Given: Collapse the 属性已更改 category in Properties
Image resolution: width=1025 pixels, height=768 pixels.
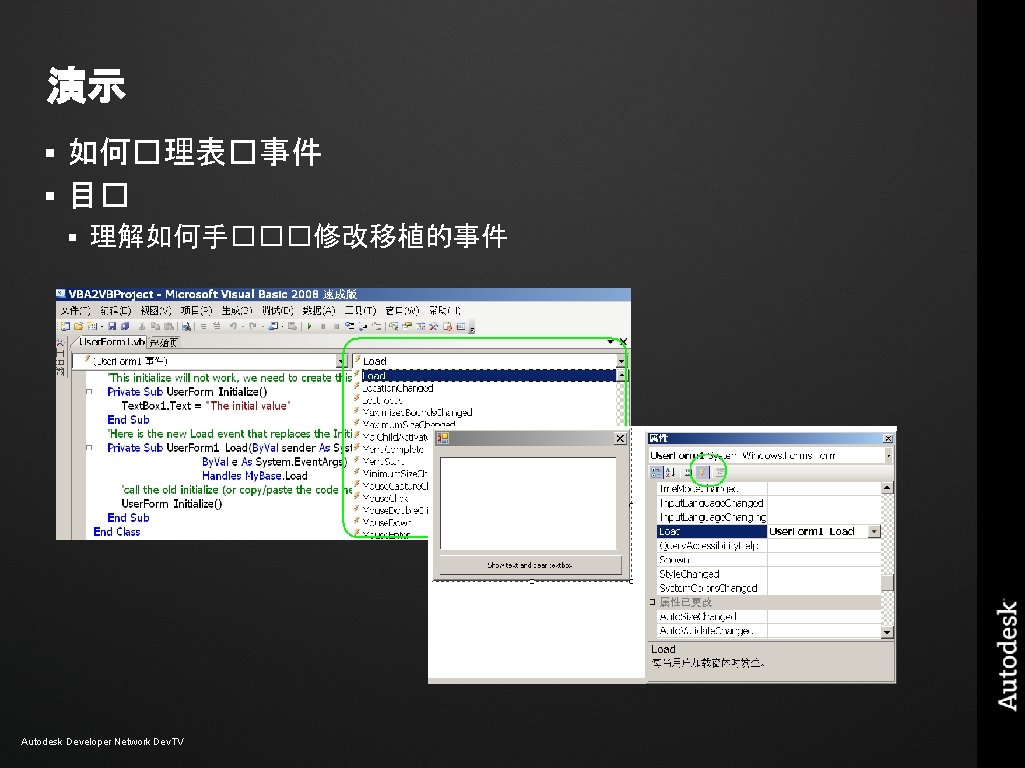Looking at the screenshot, I should point(652,602).
